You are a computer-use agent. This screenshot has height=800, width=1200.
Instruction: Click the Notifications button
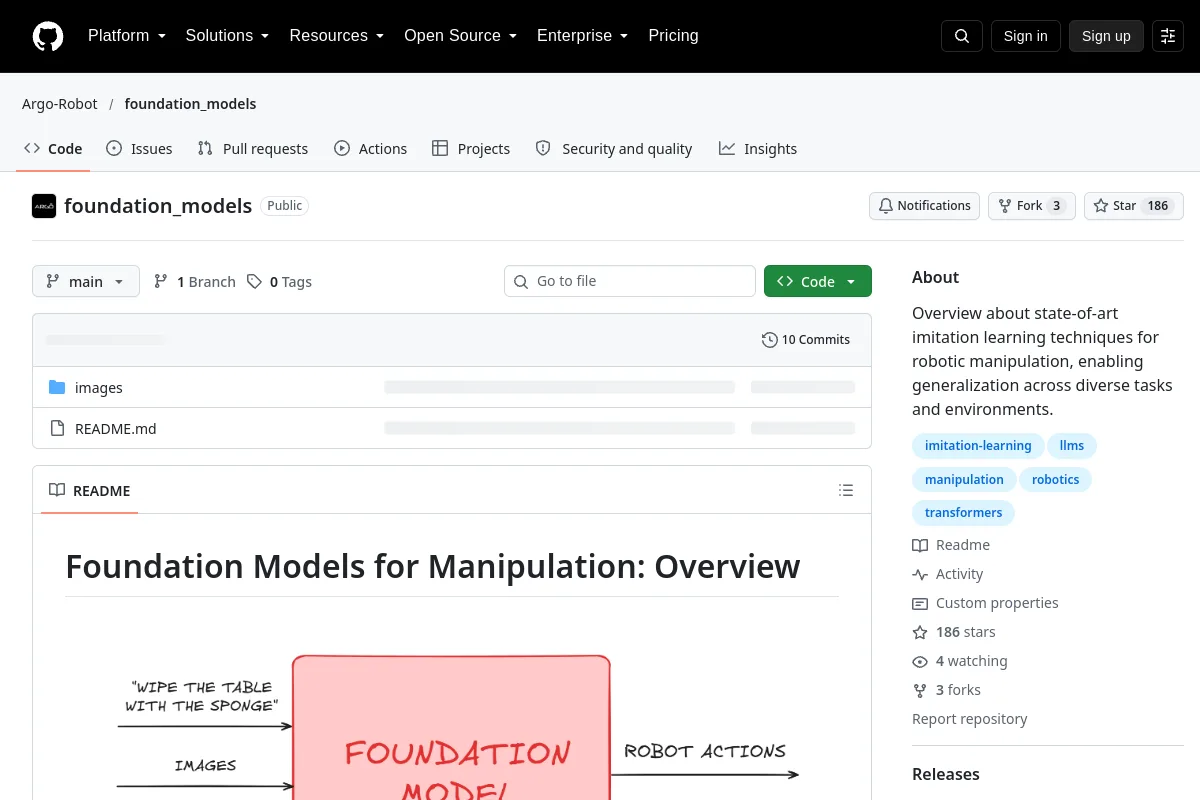point(924,206)
